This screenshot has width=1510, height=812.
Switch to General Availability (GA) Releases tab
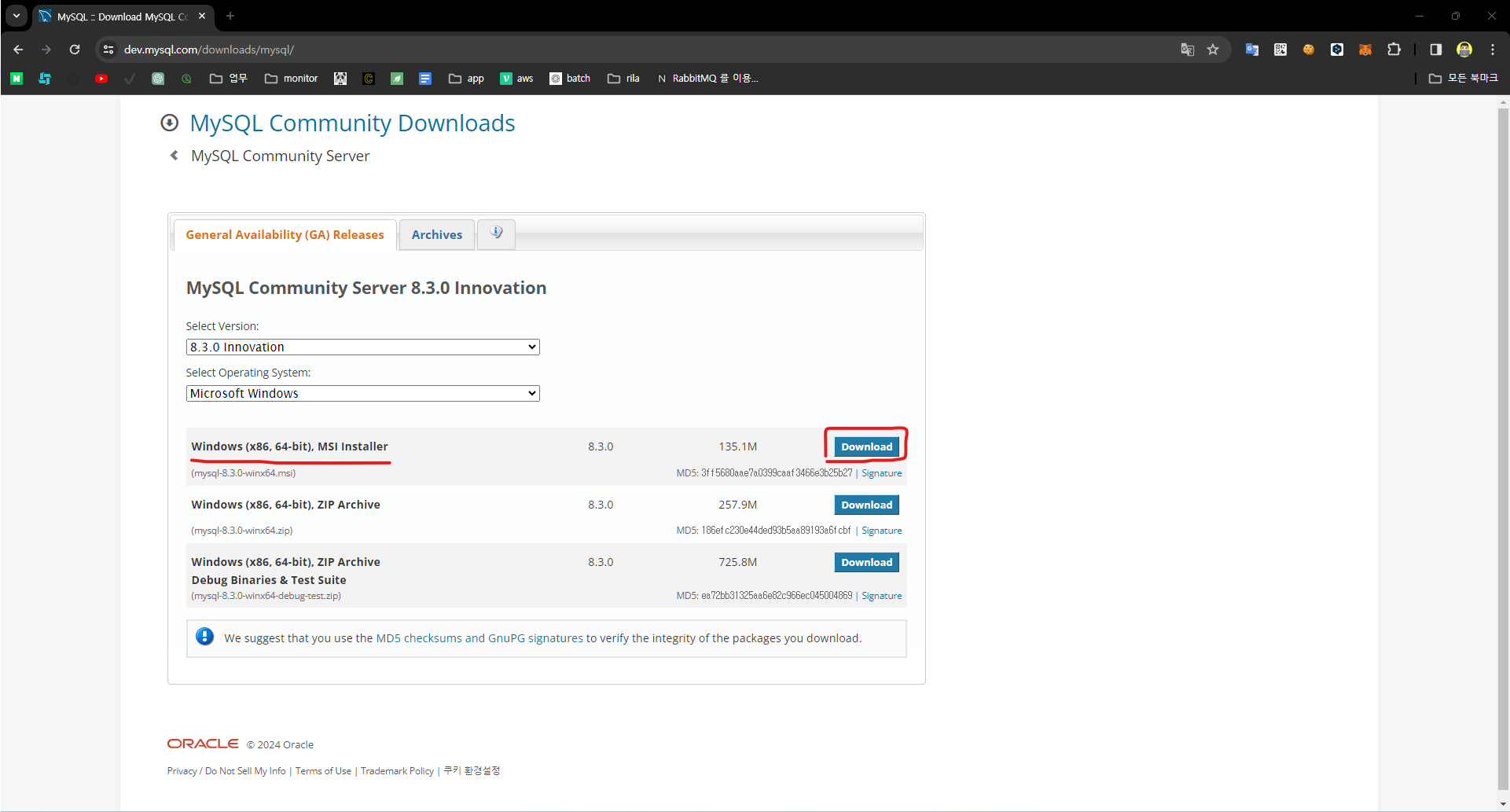[x=285, y=235]
